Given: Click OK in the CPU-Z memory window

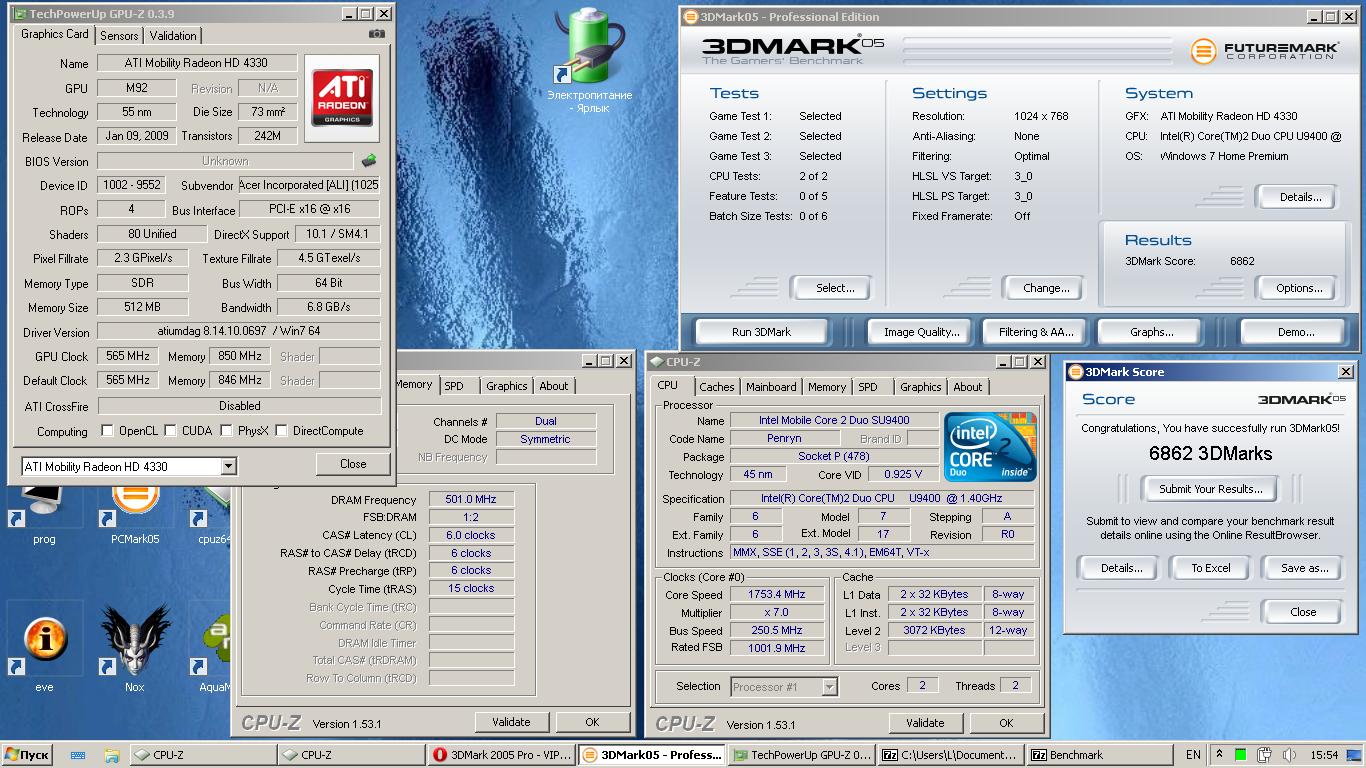Looking at the screenshot, I should tap(592, 722).
